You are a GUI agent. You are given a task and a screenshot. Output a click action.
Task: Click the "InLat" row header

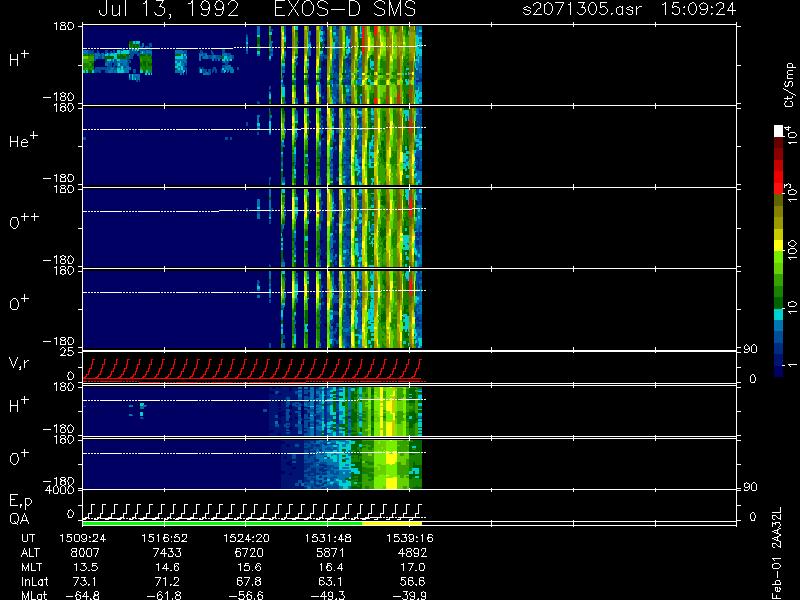(x=34, y=582)
